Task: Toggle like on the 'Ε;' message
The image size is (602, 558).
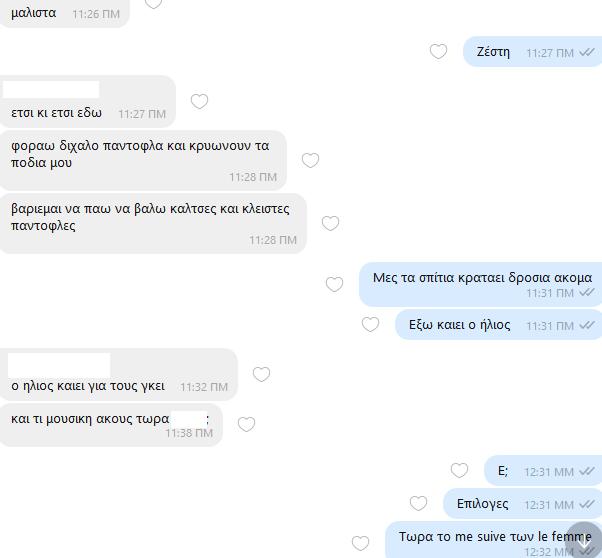Action: click(x=459, y=470)
